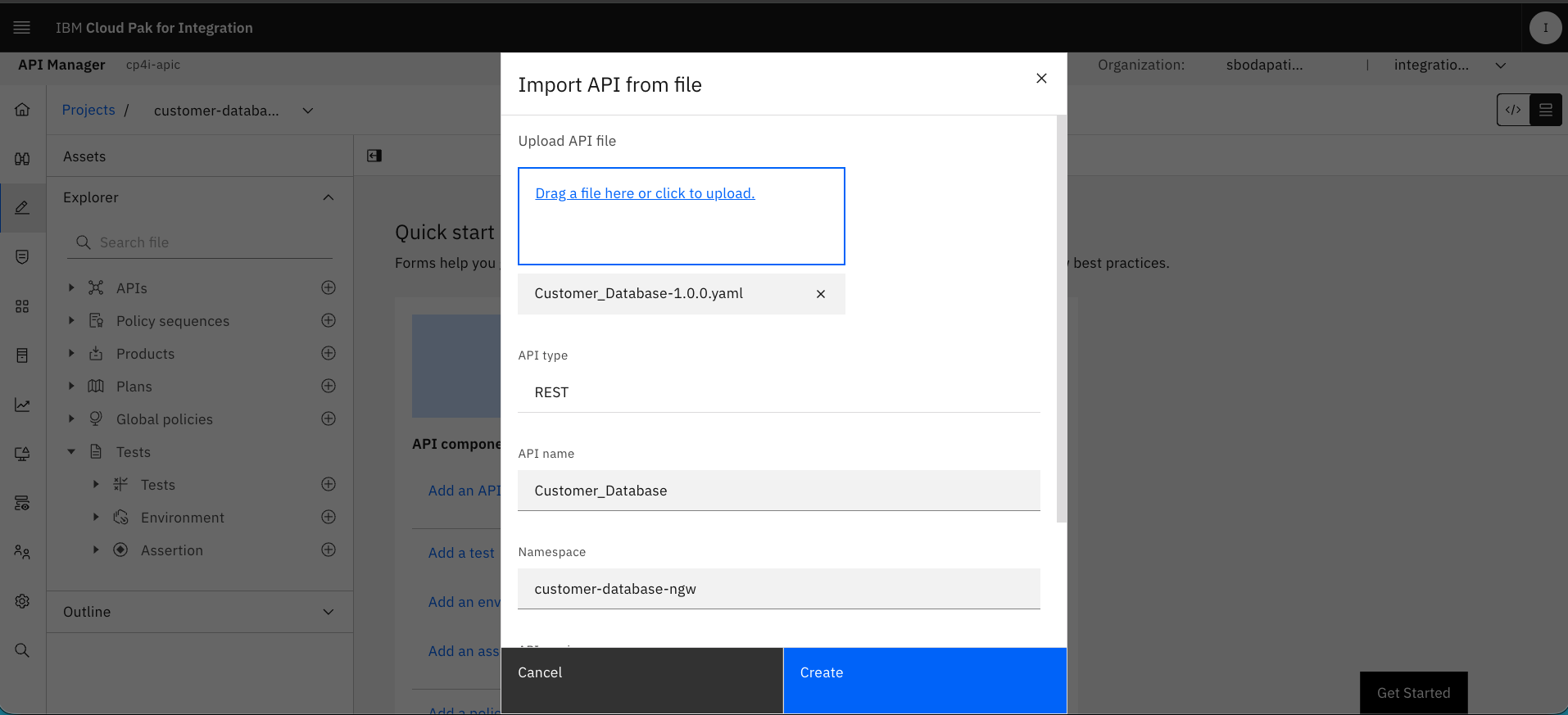This screenshot has width=1568, height=715.
Task: Click the analytics chart icon in the sidebar
Action: (22, 405)
